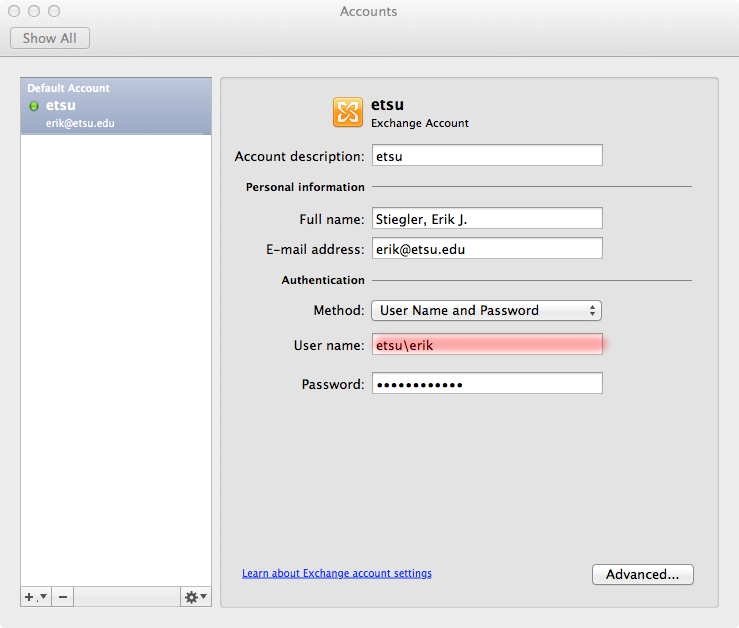739x628 pixels.
Task: Click the minus remove account button
Action: tap(63, 597)
